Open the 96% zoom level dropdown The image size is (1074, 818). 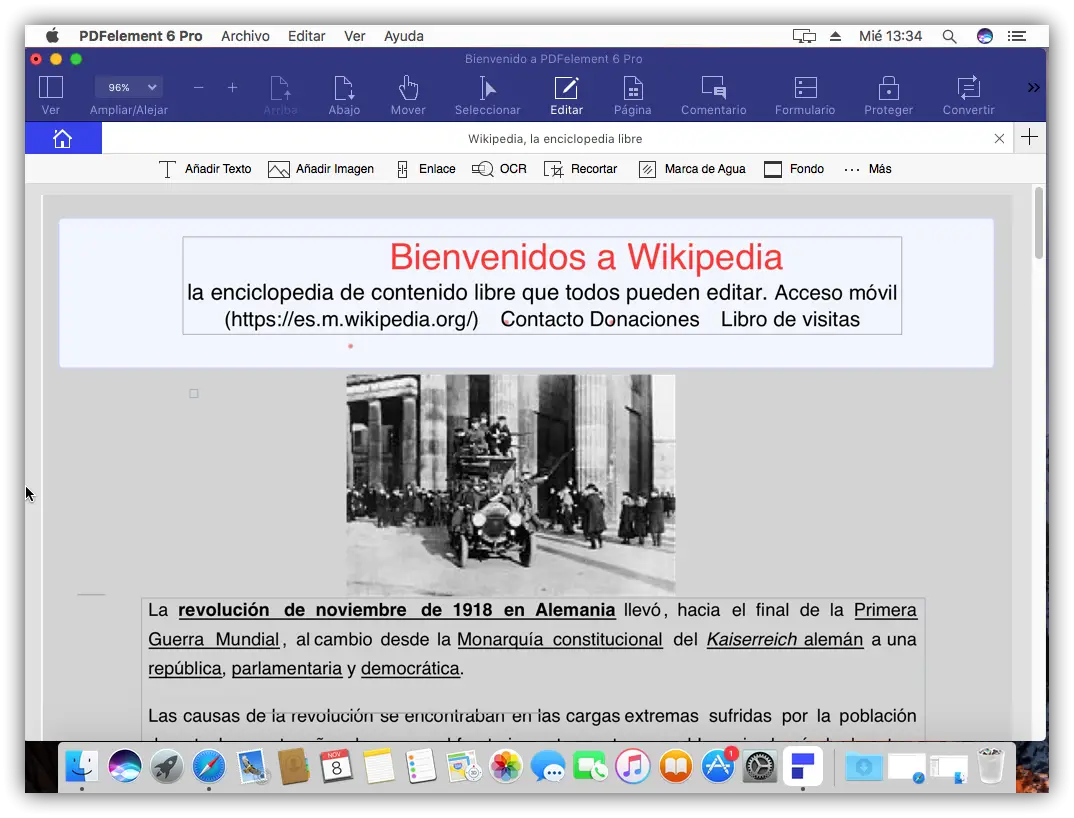[128, 87]
